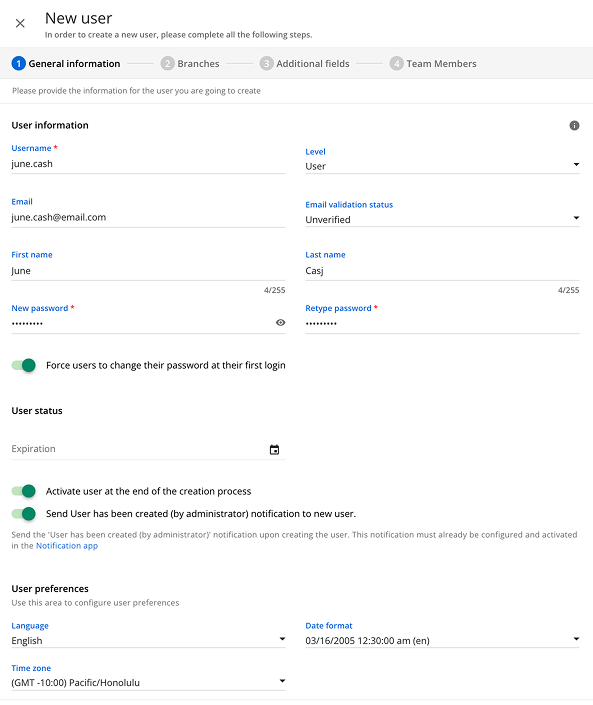Open the Expiration calendar picker
The height and width of the screenshot is (705, 593).
tap(274, 449)
